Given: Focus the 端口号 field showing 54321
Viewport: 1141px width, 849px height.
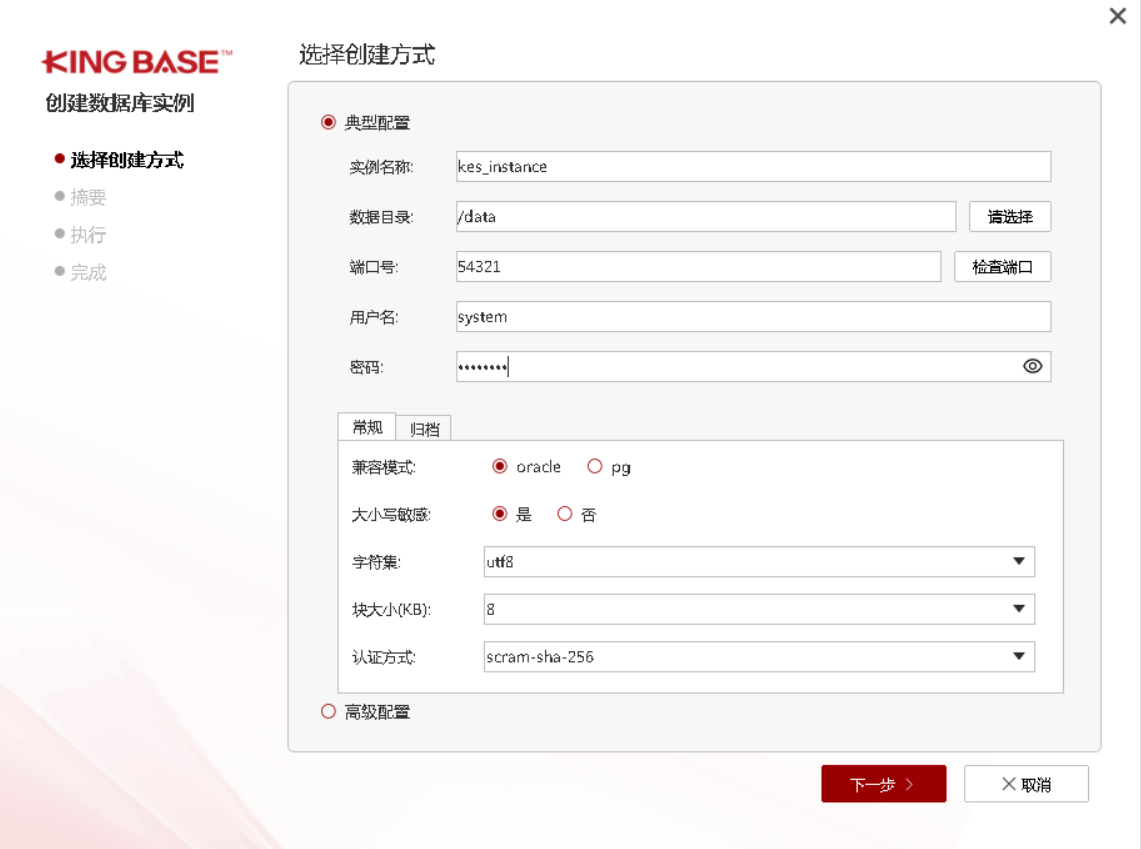Looking at the screenshot, I should tap(698, 267).
